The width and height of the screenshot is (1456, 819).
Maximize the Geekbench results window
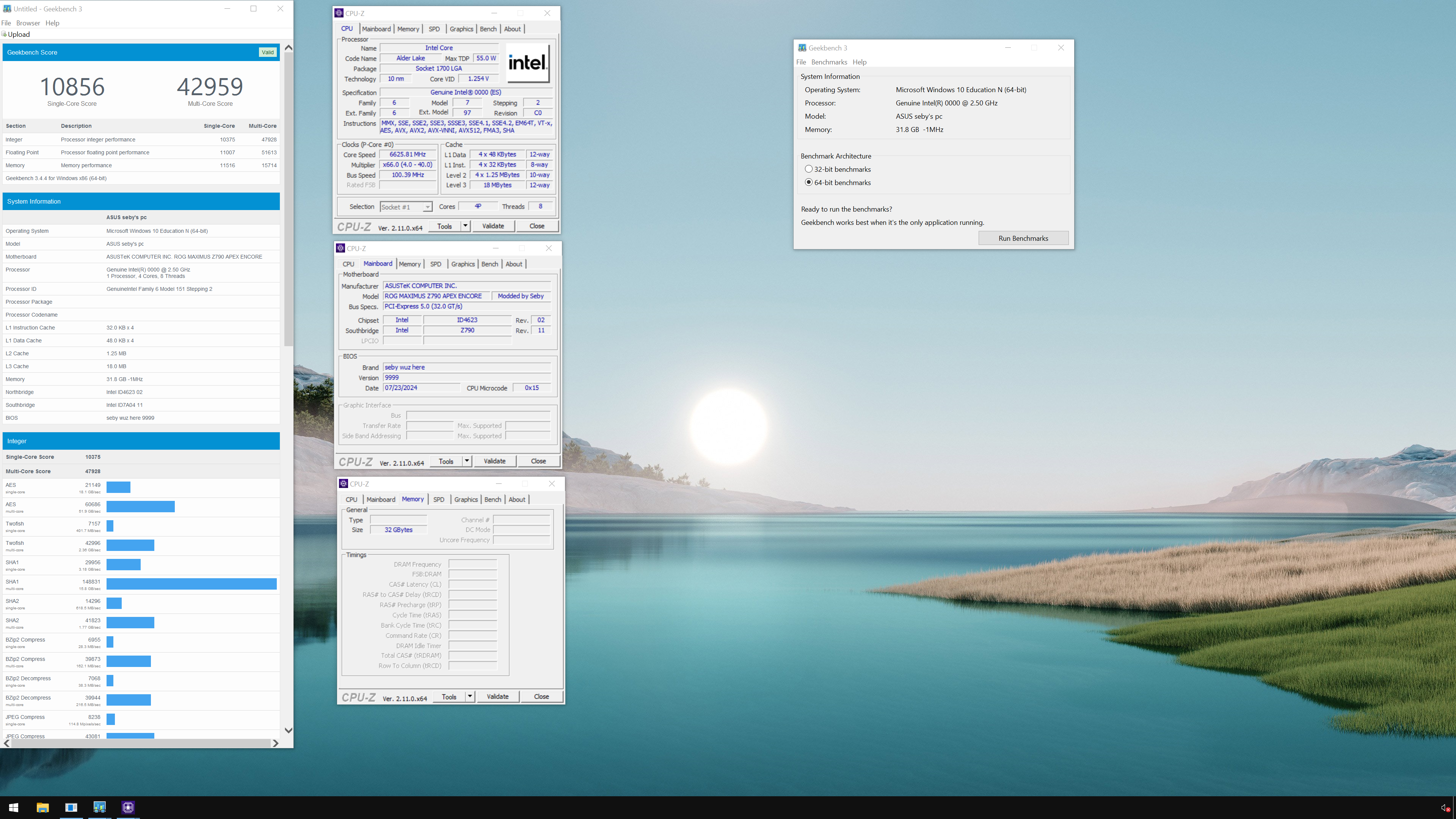click(x=254, y=8)
